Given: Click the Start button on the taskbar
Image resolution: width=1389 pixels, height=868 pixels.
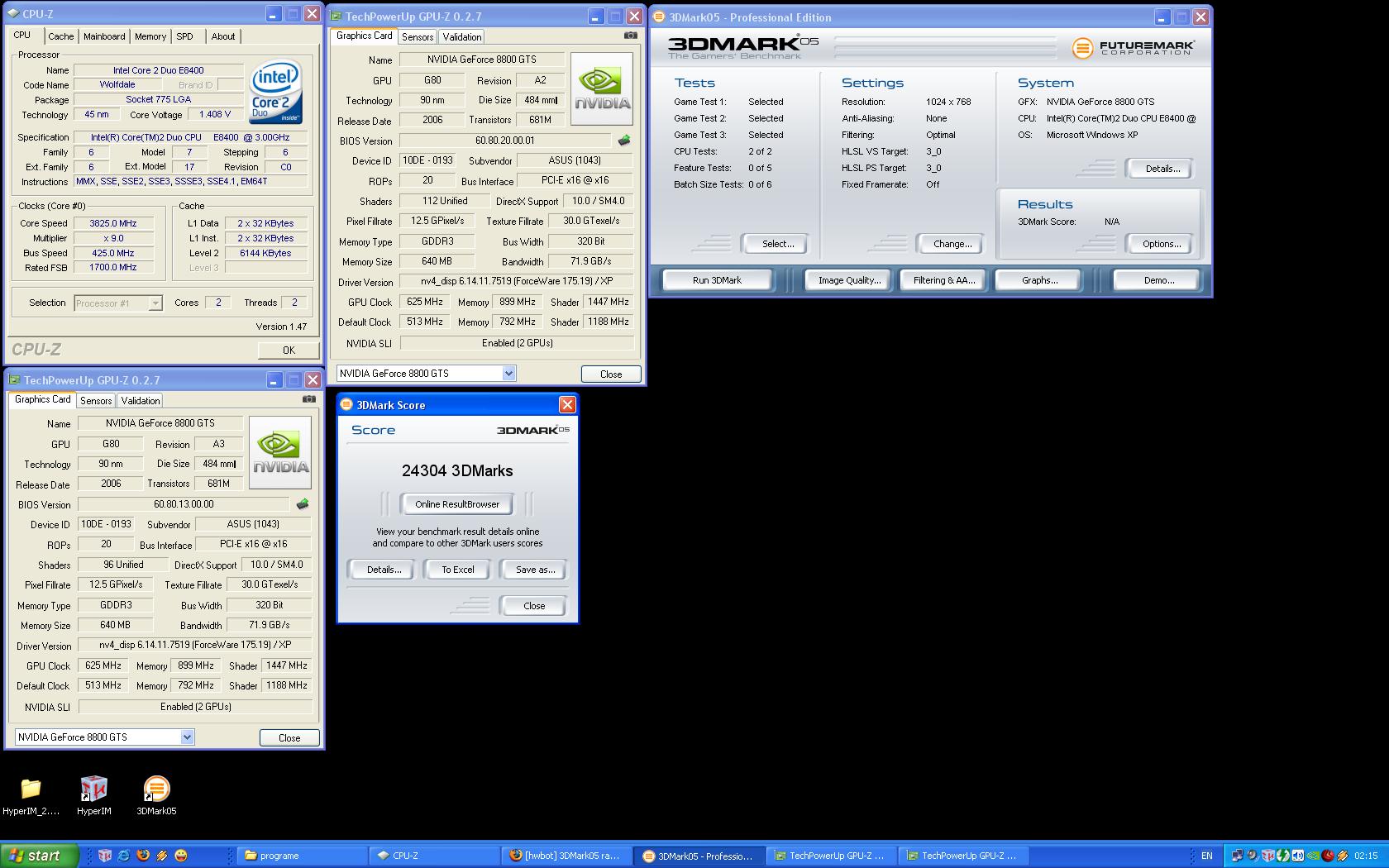Looking at the screenshot, I should [x=40, y=856].
